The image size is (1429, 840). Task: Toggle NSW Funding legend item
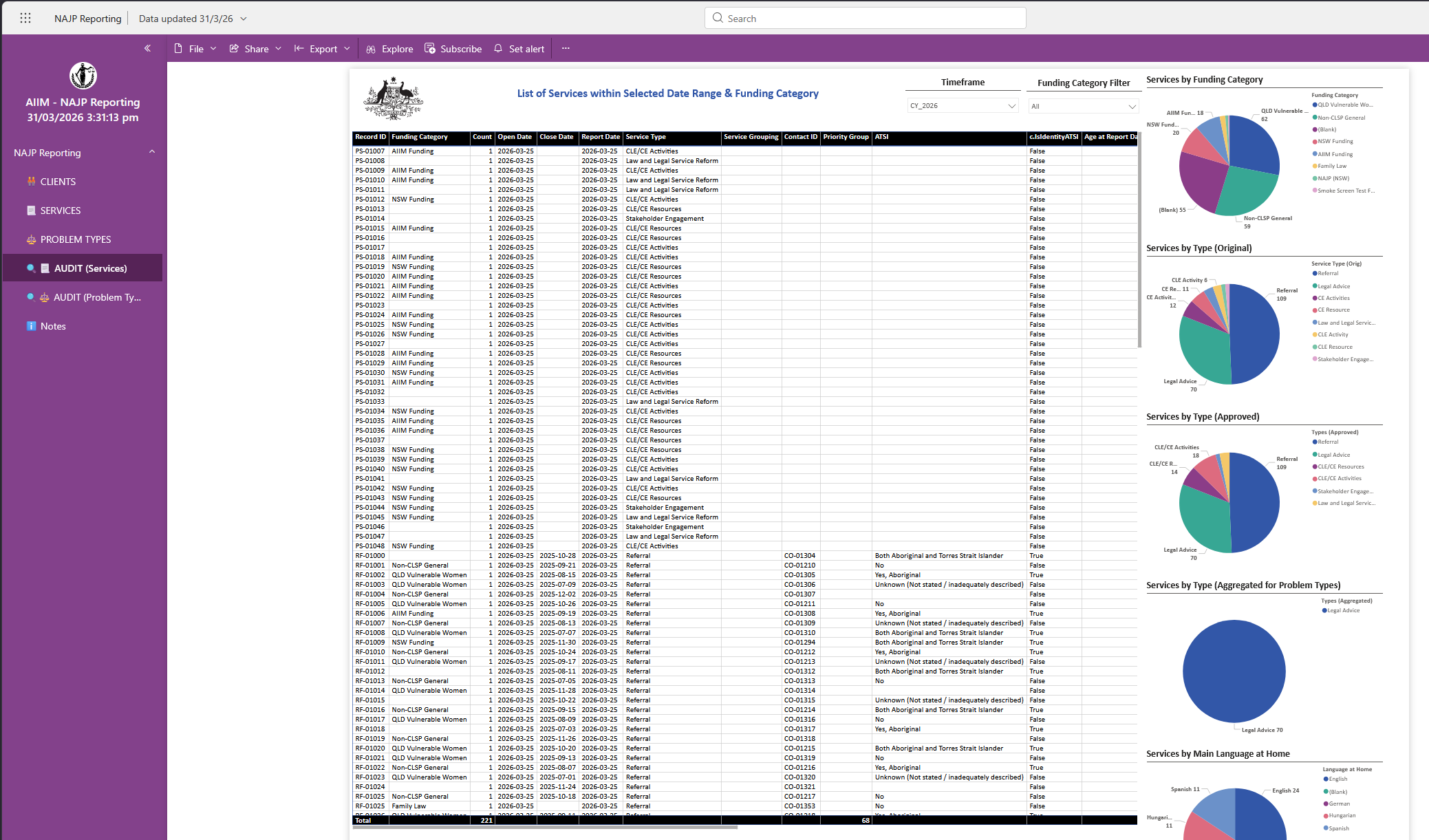tap(1335, 142)
